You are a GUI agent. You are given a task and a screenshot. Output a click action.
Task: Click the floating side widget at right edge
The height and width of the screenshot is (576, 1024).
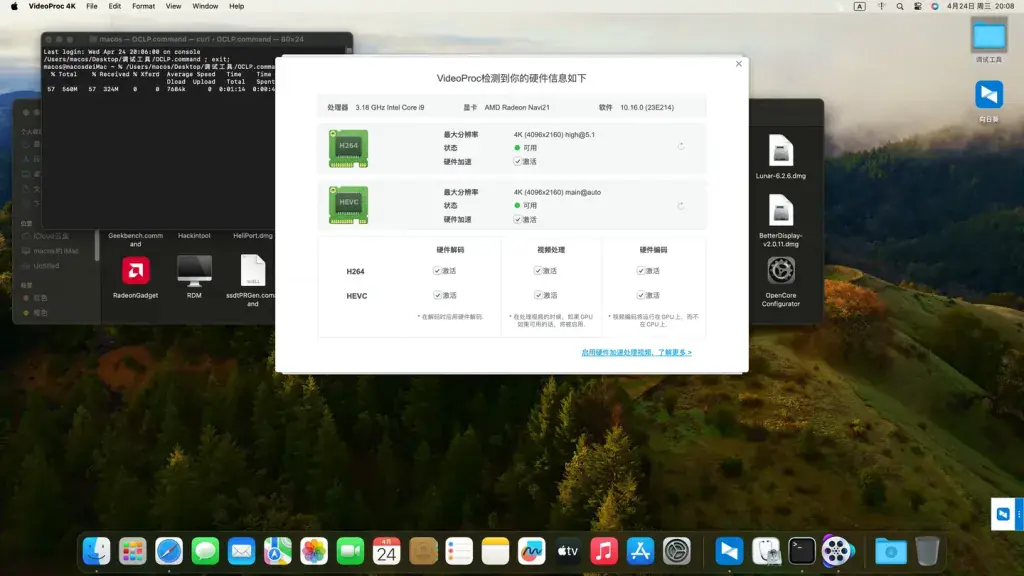(x=1006, y=514)
